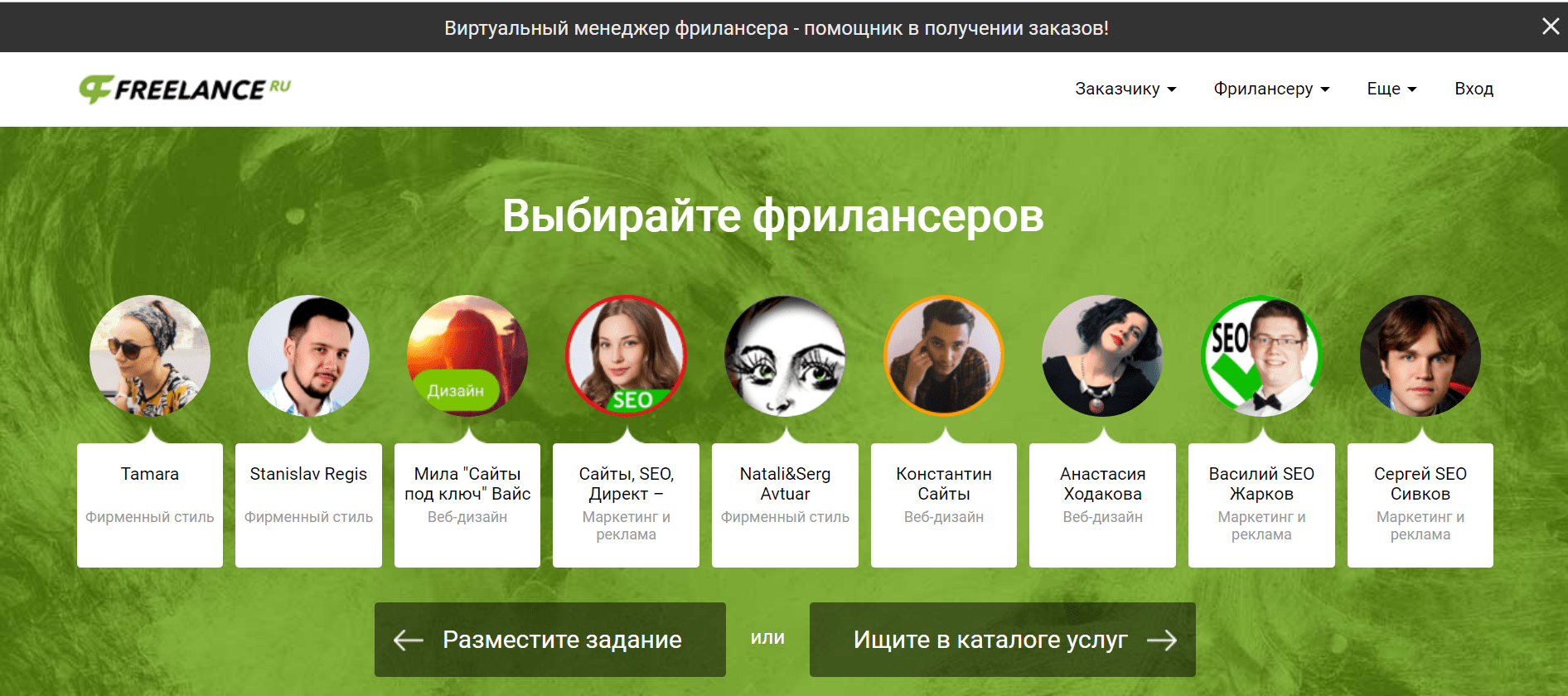Screen dimensions: 1568x696
Task: Open Tamara's avatar photo
Action: (x=150, y=355)
